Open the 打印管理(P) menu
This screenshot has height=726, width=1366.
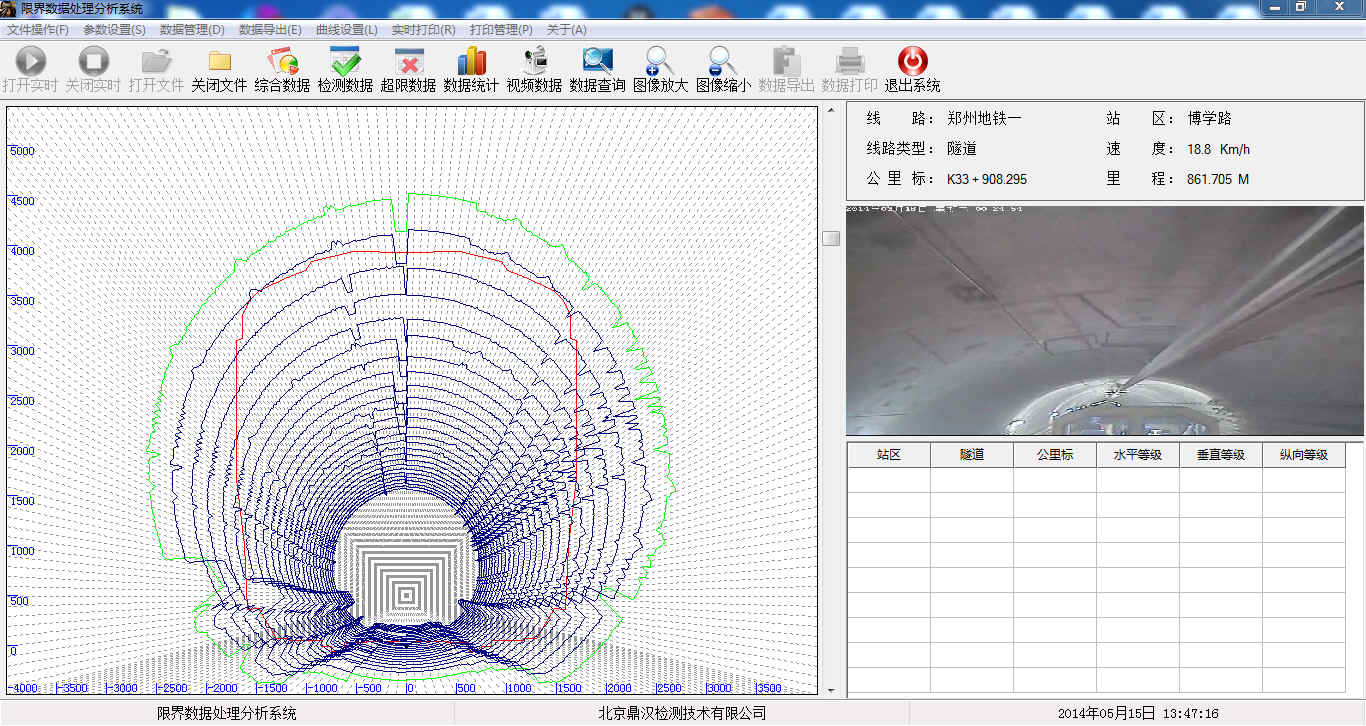coord(501,30)
